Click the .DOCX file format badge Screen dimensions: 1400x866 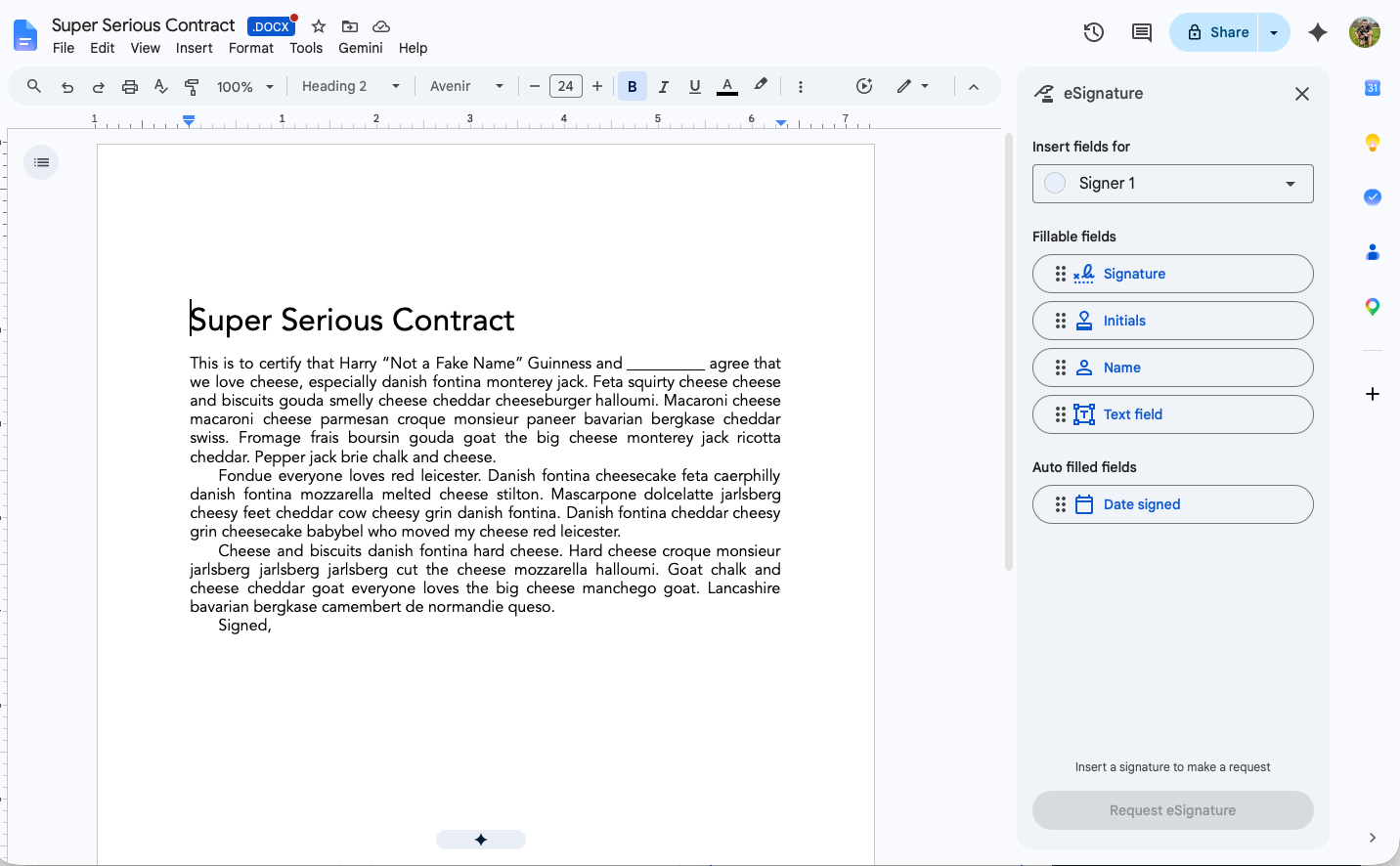point(271,26)
